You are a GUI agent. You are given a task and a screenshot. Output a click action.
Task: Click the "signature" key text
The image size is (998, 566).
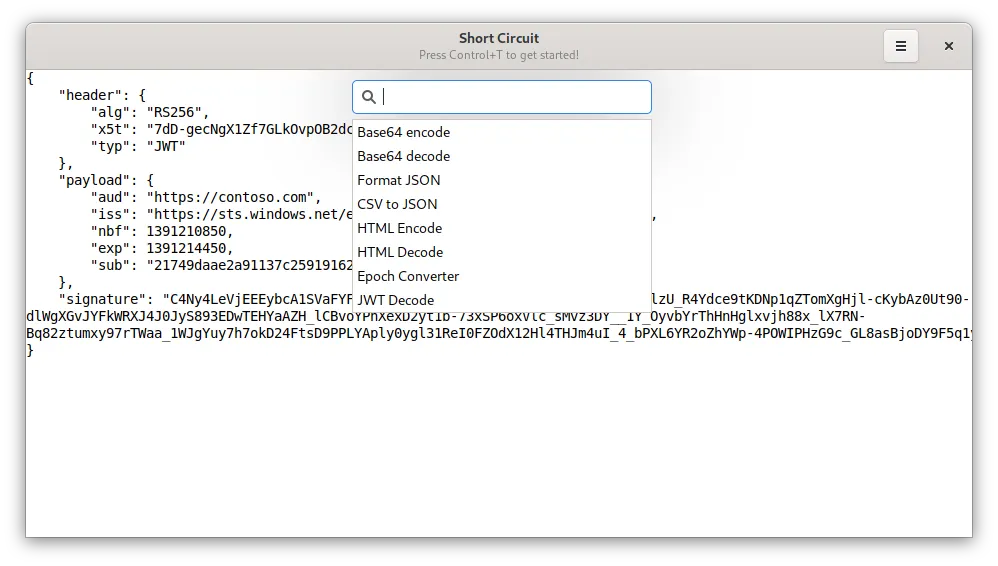click(102, 299)
